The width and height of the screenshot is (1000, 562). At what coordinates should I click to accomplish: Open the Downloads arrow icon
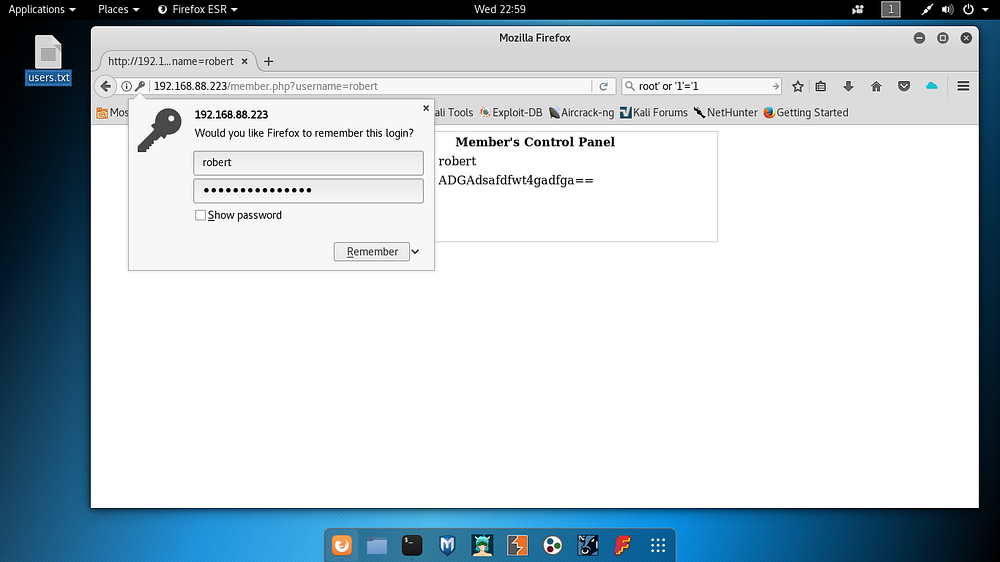848,86
